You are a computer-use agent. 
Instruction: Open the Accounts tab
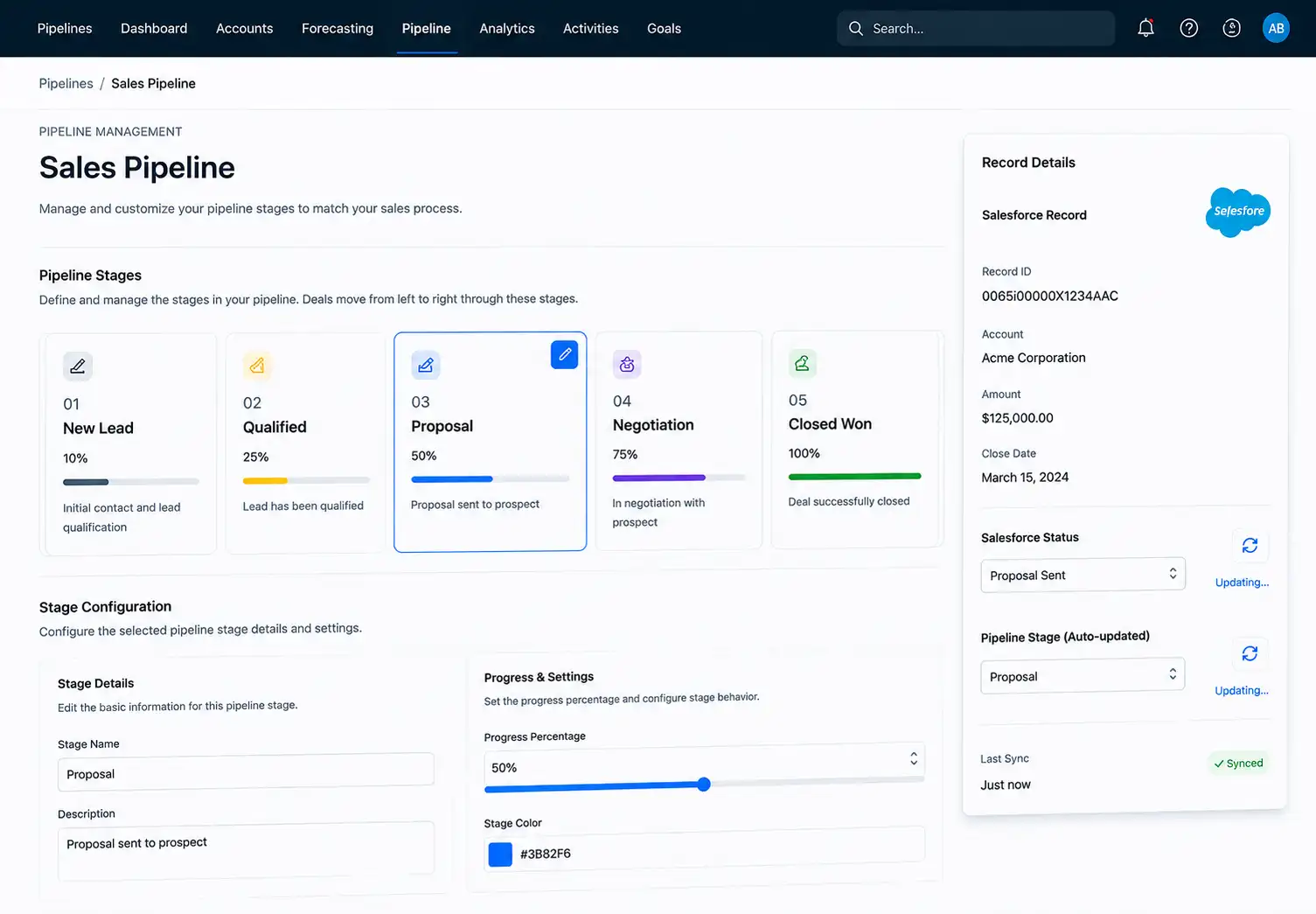coord(245,28)
